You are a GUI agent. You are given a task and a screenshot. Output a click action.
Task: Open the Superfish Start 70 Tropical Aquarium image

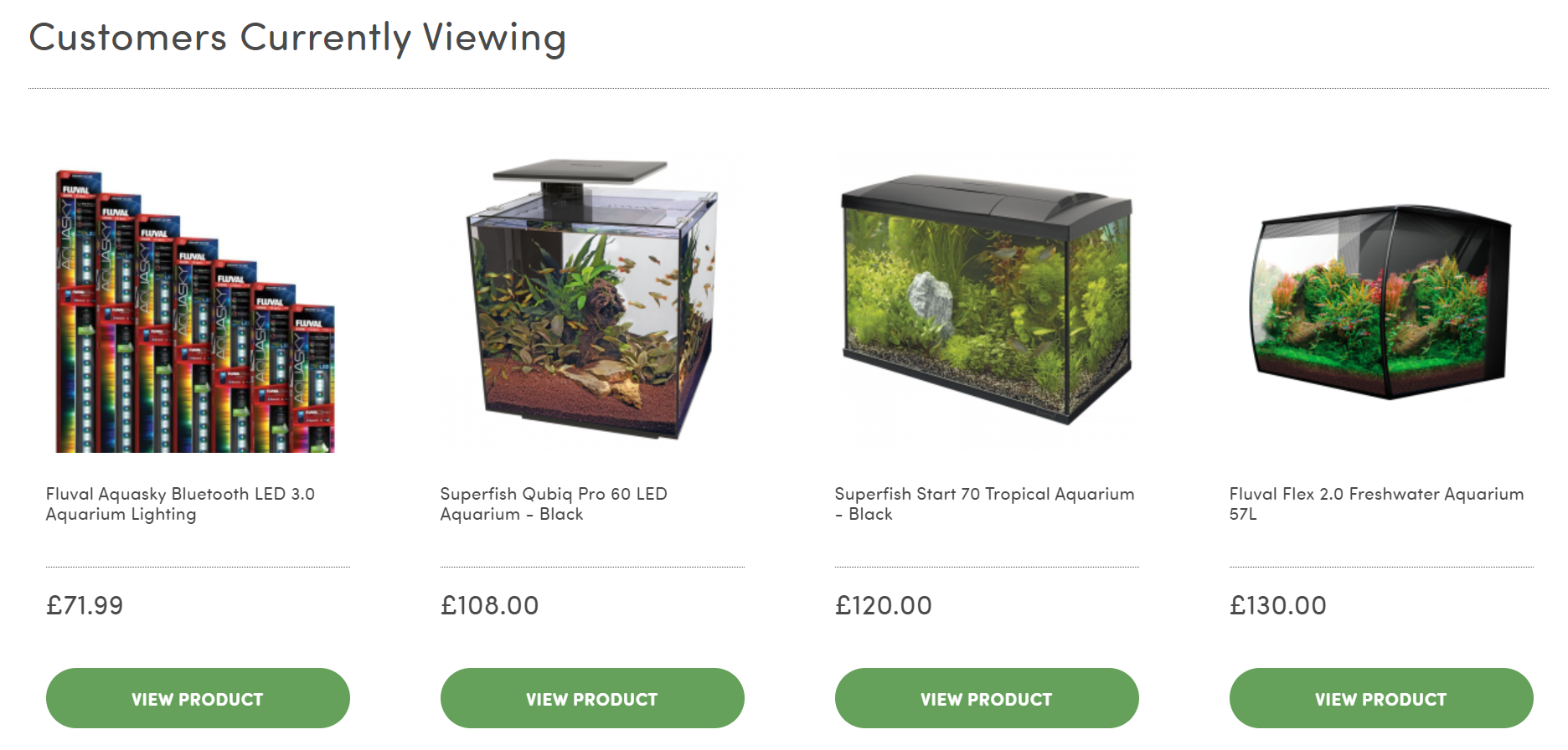point(987,301)
